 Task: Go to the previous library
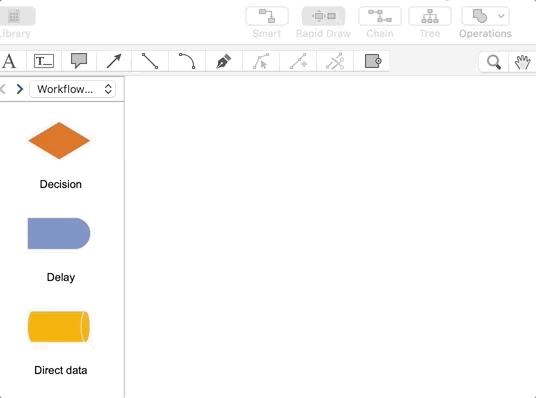(3, 89)
